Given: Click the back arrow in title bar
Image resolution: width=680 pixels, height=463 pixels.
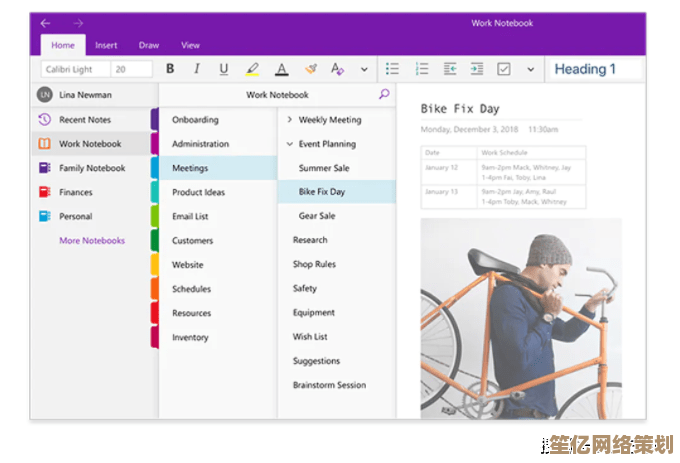Looking at the screenshot, I should [x=46, y=23].
